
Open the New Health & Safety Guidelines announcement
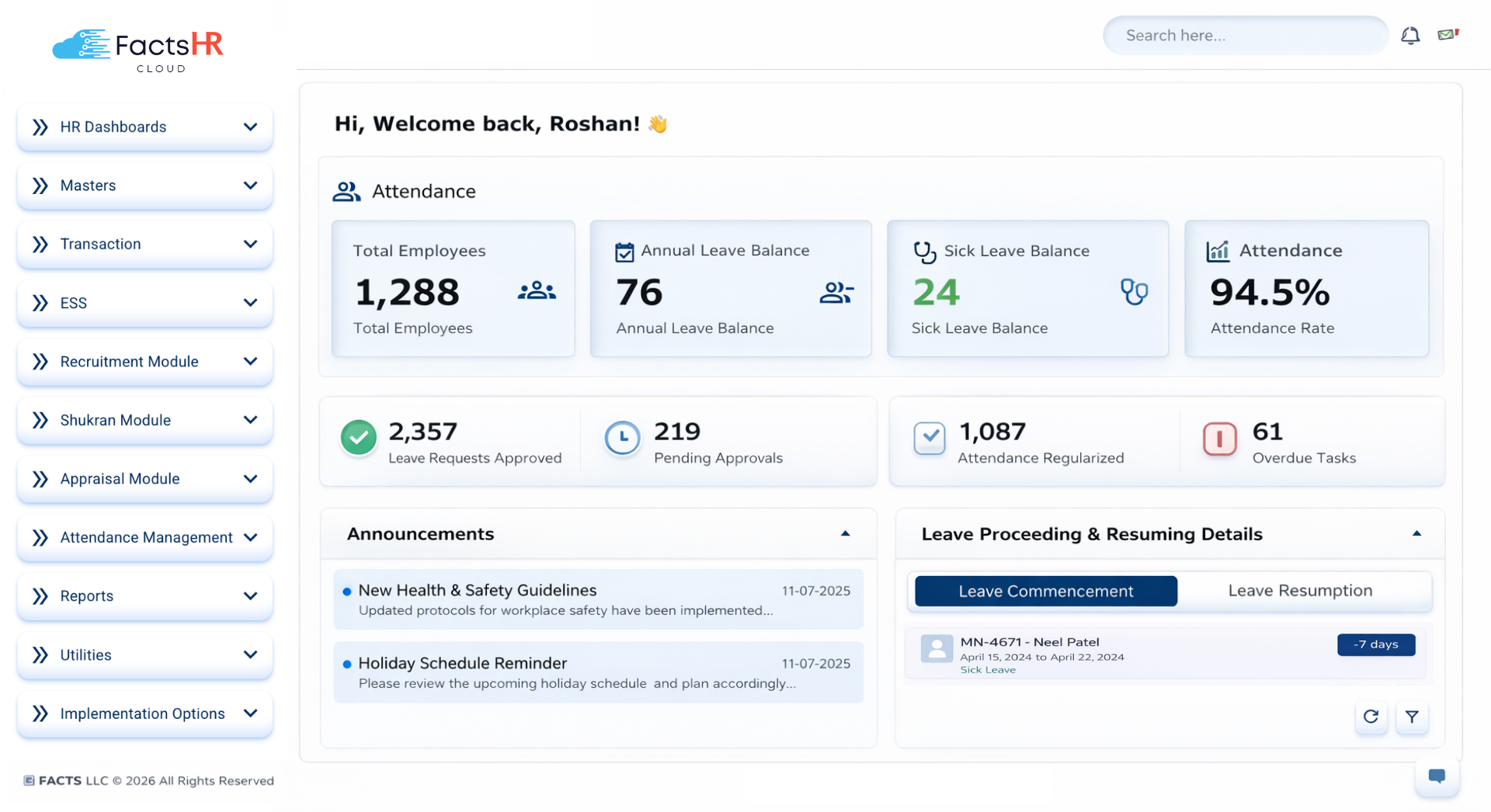pyautogui.click(x=478, y=590)
